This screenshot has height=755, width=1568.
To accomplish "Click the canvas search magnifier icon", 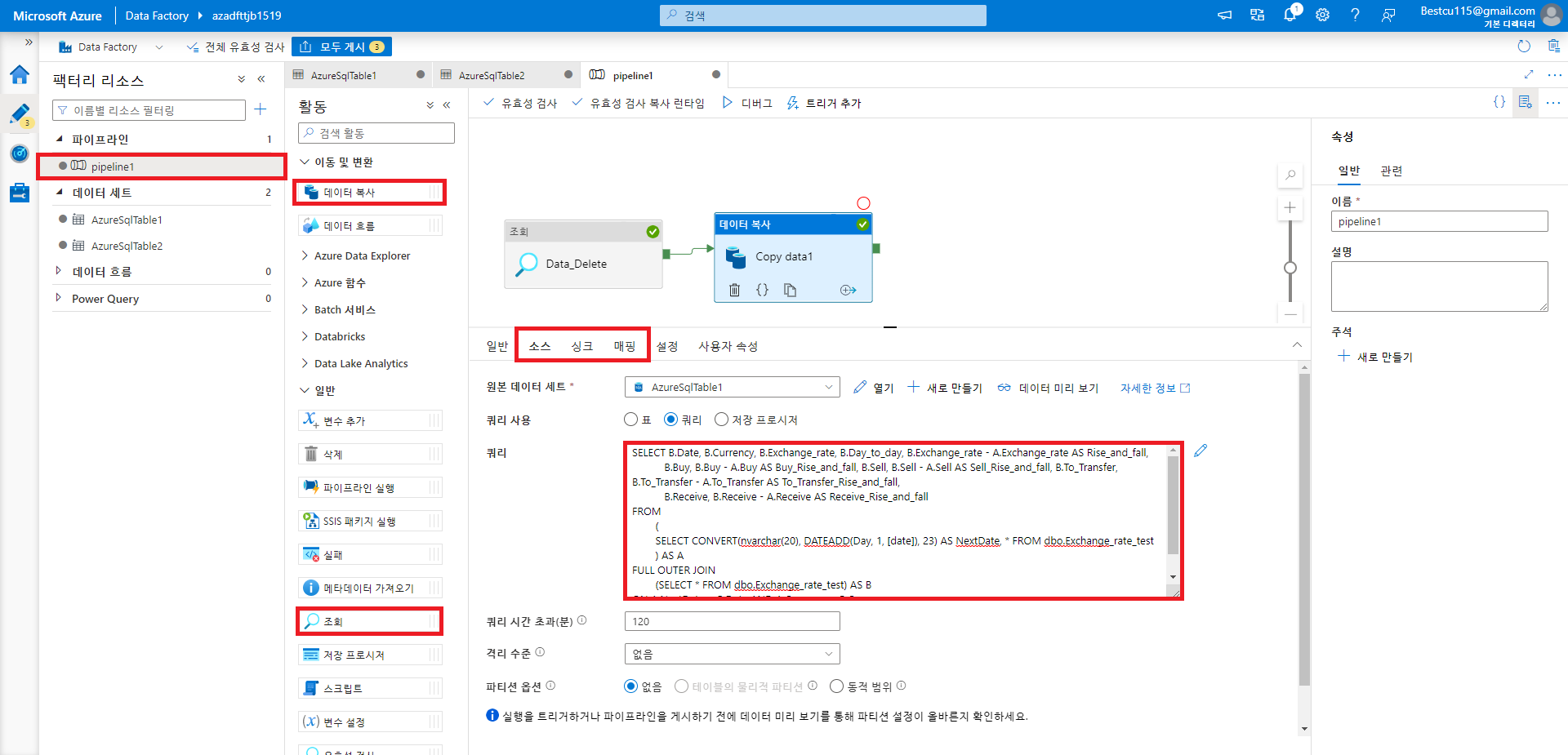I will point(1290,175).
